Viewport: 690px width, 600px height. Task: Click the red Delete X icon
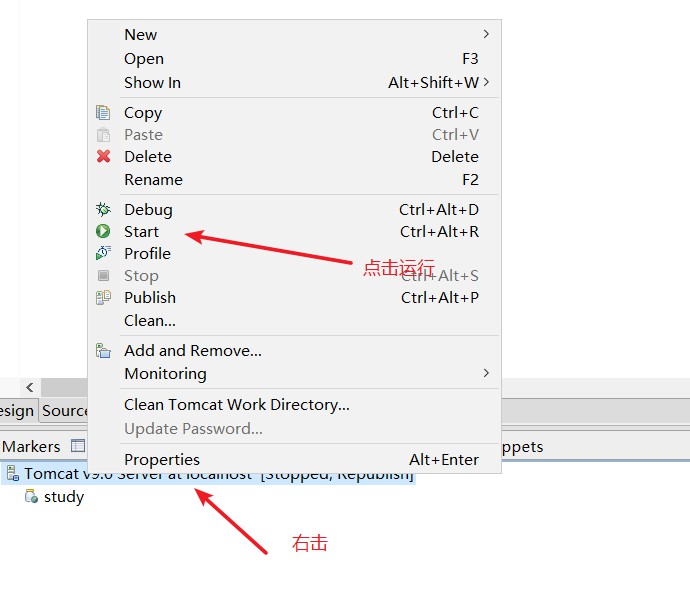(103, 156)
